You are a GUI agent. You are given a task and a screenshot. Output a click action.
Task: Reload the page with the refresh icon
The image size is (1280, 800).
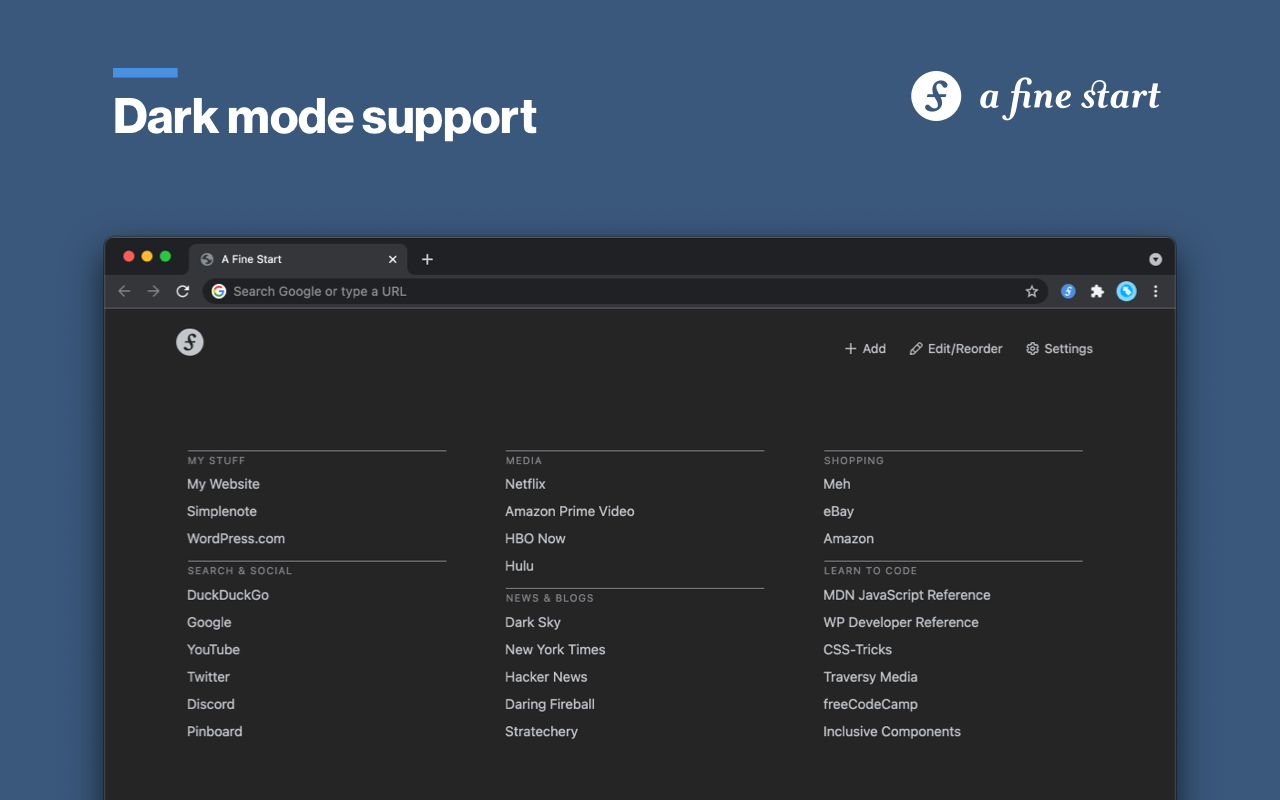pyautogui.click(x=182, y=291)
